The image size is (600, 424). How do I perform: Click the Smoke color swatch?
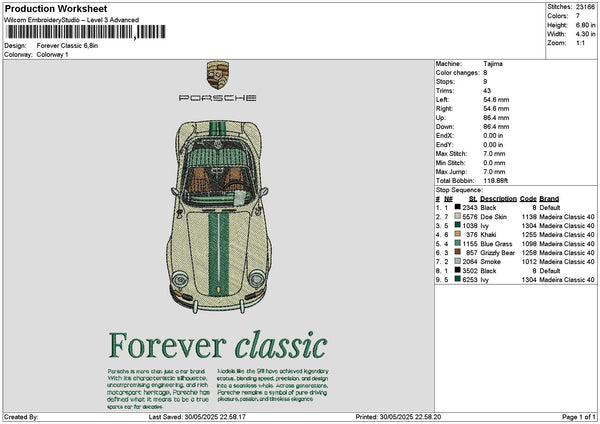coord(457,261)
